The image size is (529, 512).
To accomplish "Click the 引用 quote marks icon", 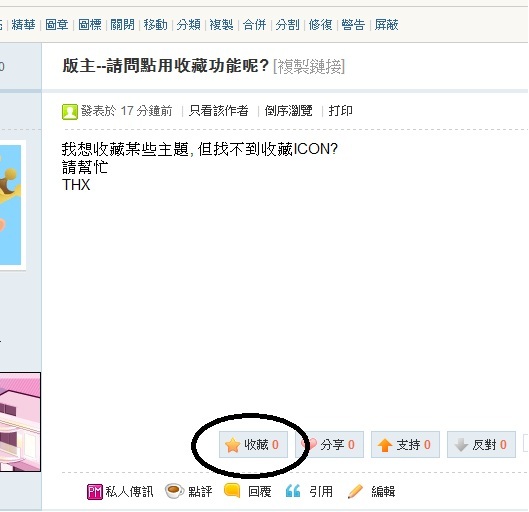I will pyautogui.click(x=293, y=491).
